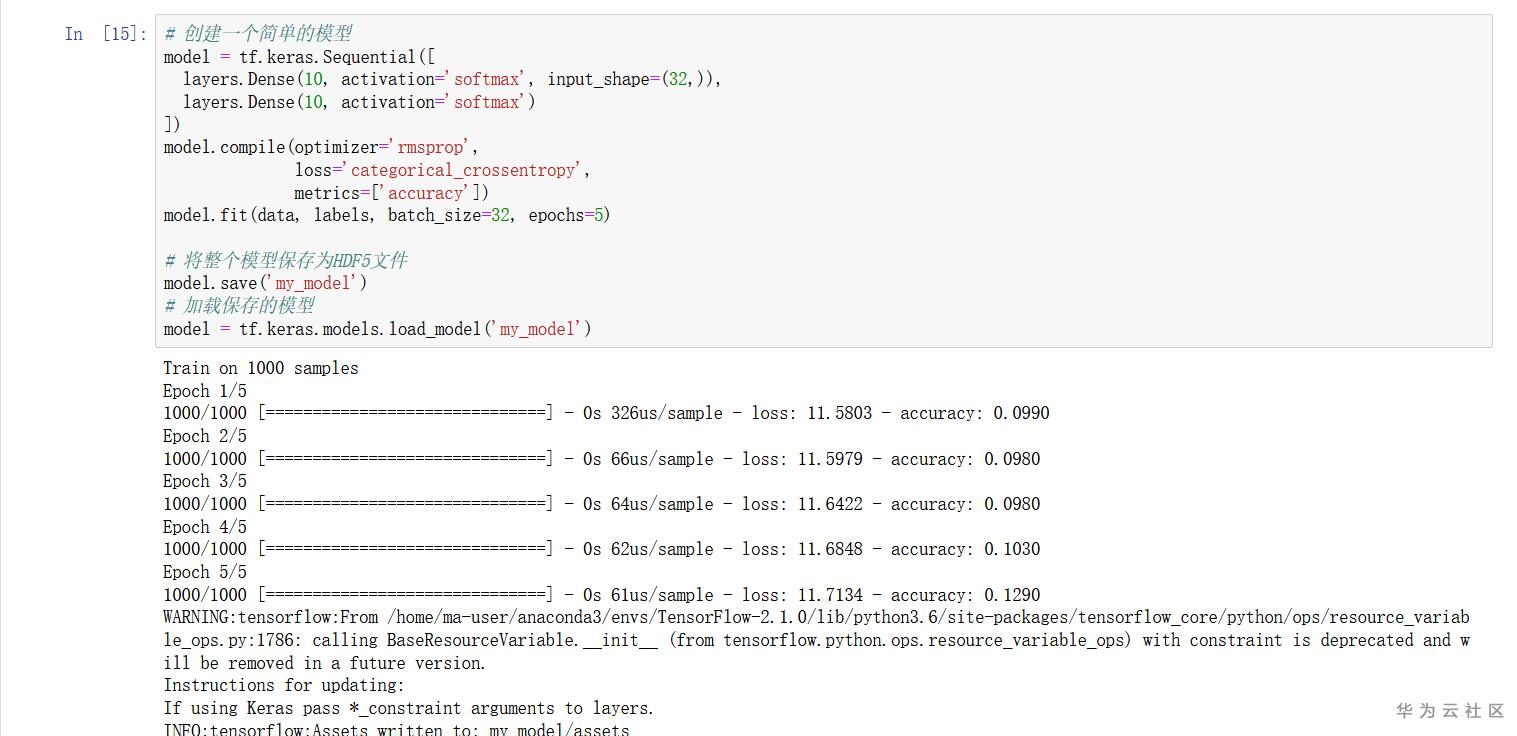Click the 加载保存的模型 comment line
1517x736 pixels.
240,306
